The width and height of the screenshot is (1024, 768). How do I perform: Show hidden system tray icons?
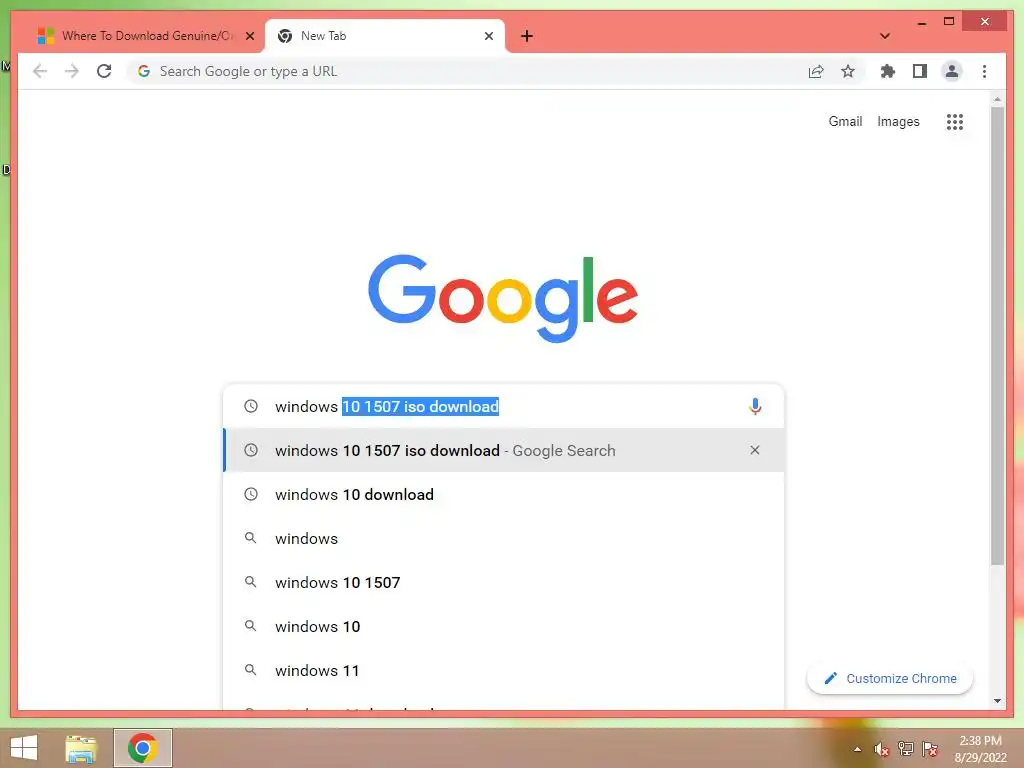point(857,749)
